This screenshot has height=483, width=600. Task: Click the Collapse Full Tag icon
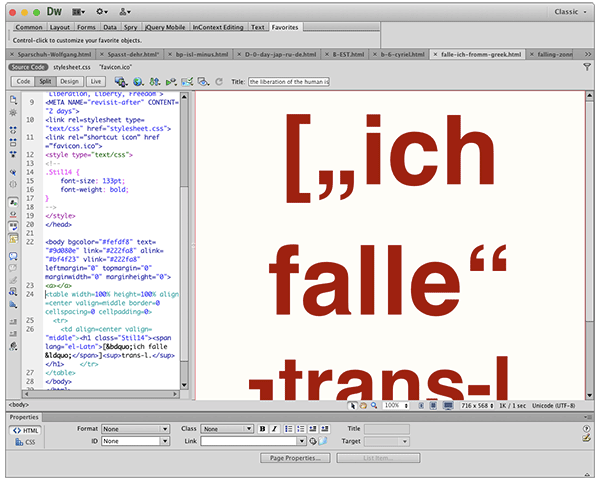pos(13,130)
